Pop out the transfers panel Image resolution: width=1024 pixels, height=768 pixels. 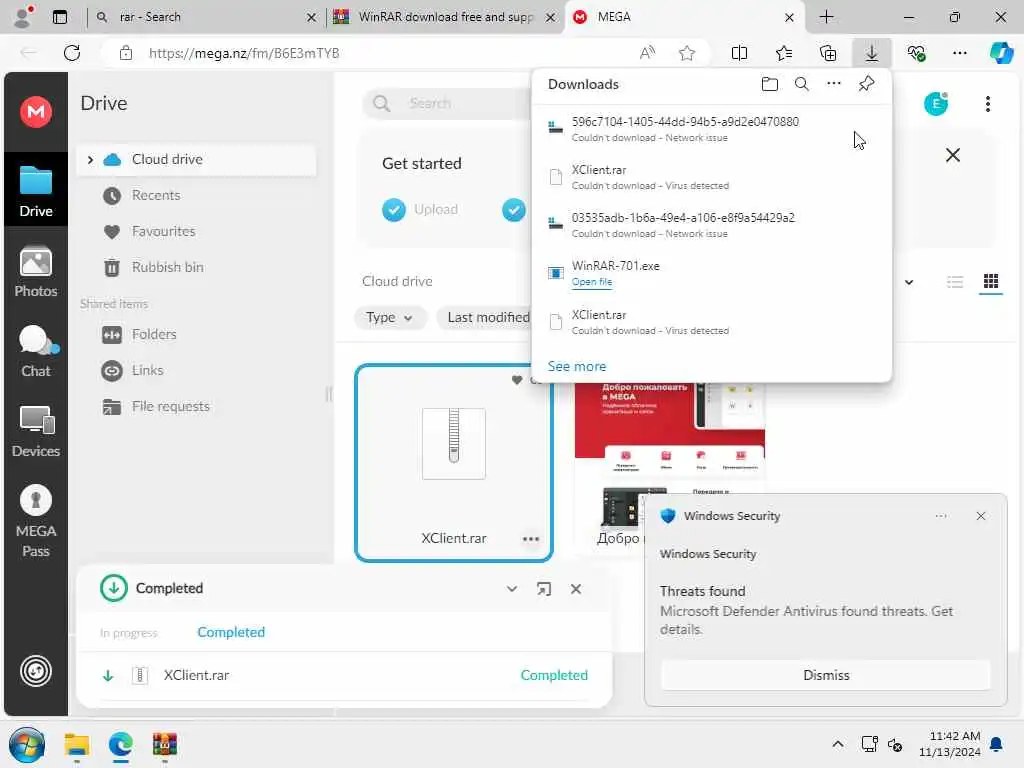click(x=543, y=589)
